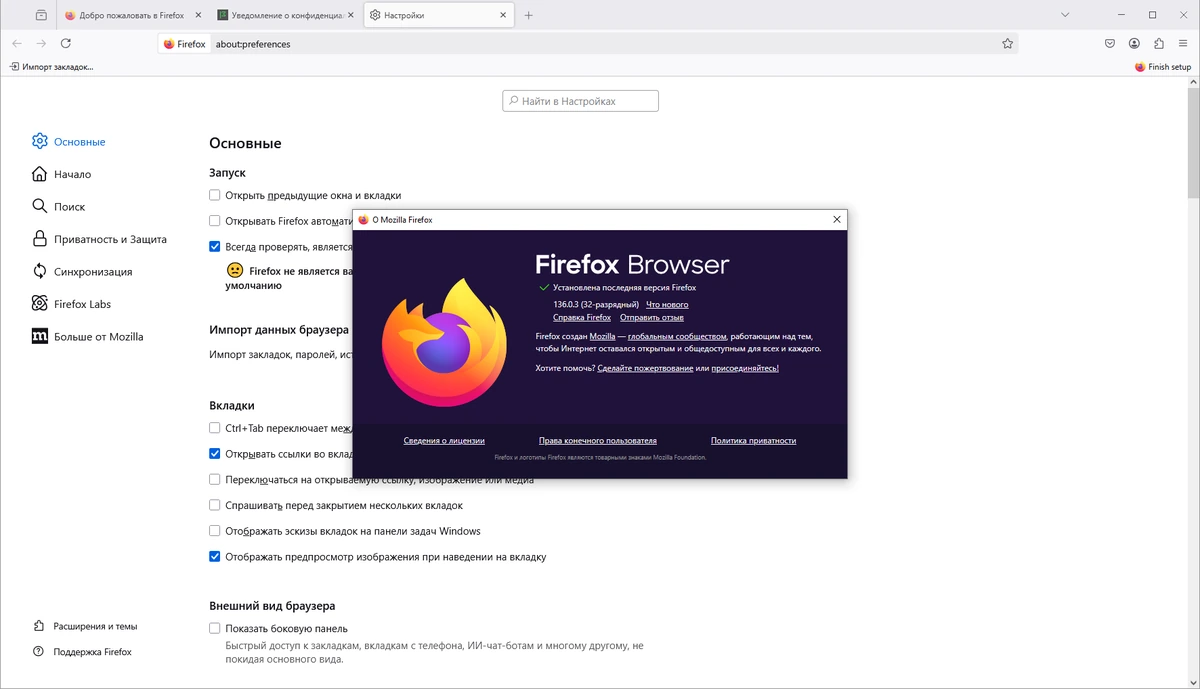This screenshot has height=689, width=1200.
Task: Open the application hamburger menu
Action: click(x=1184, y=44)
